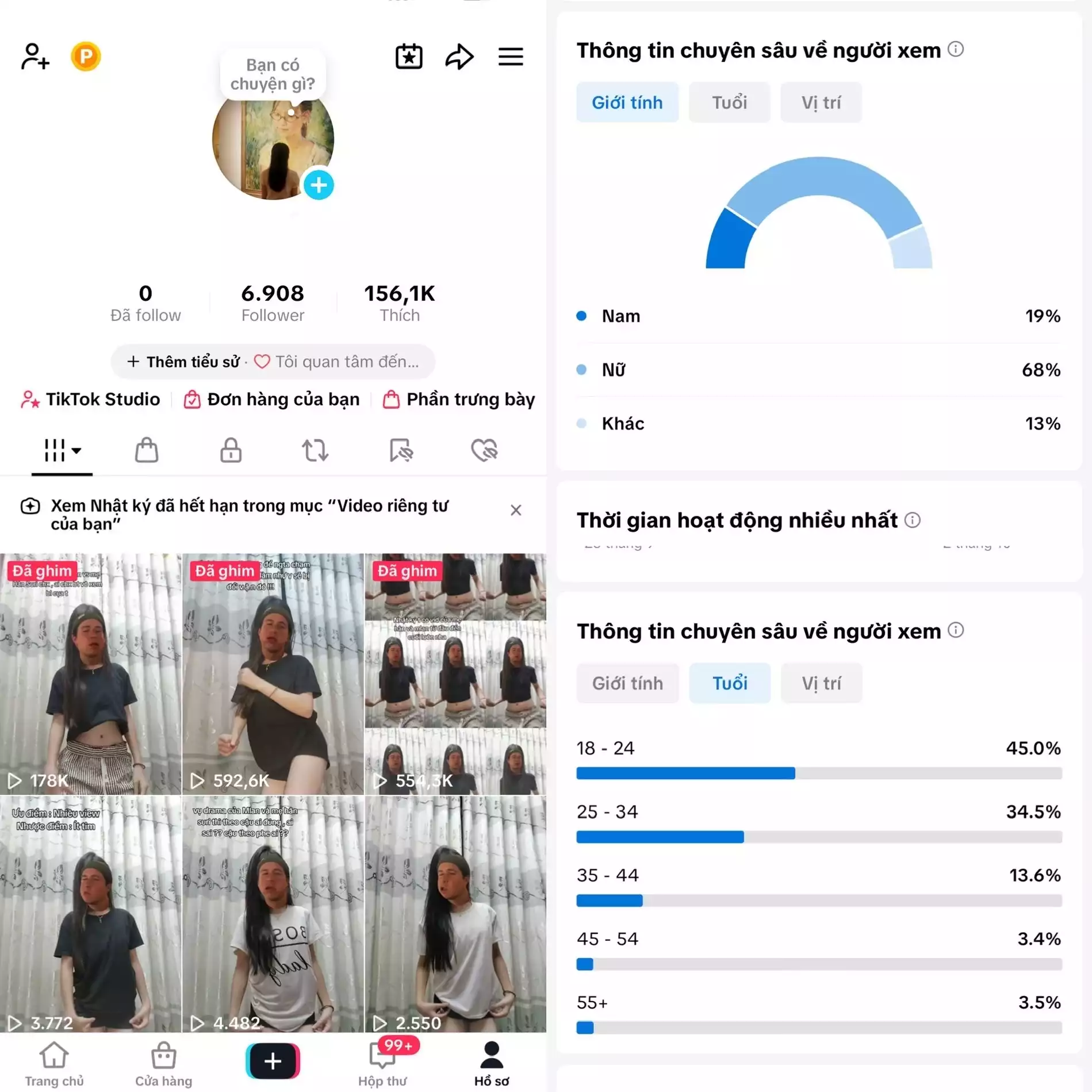This screenshot has width=1092, height=1092.
Task: Select Tuổi filter in gender section
Action: (729, 102)
